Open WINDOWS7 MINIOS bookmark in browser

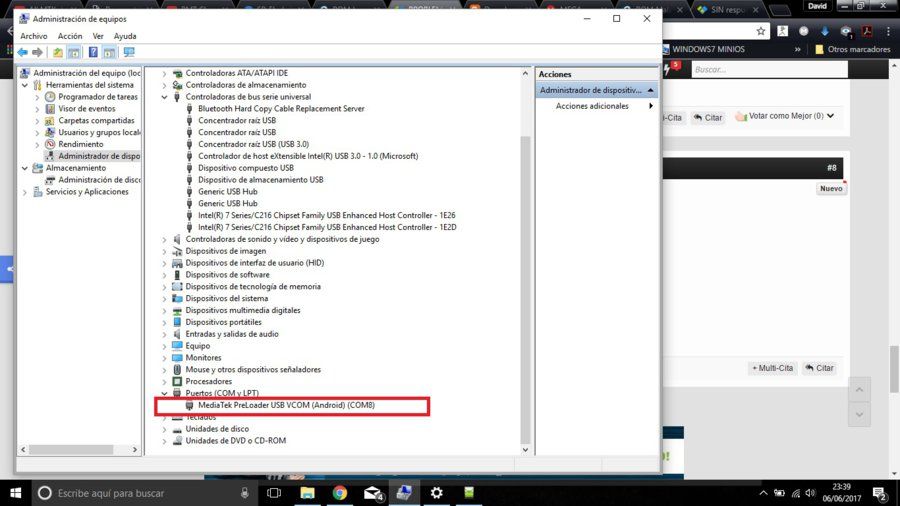[704, 49]
